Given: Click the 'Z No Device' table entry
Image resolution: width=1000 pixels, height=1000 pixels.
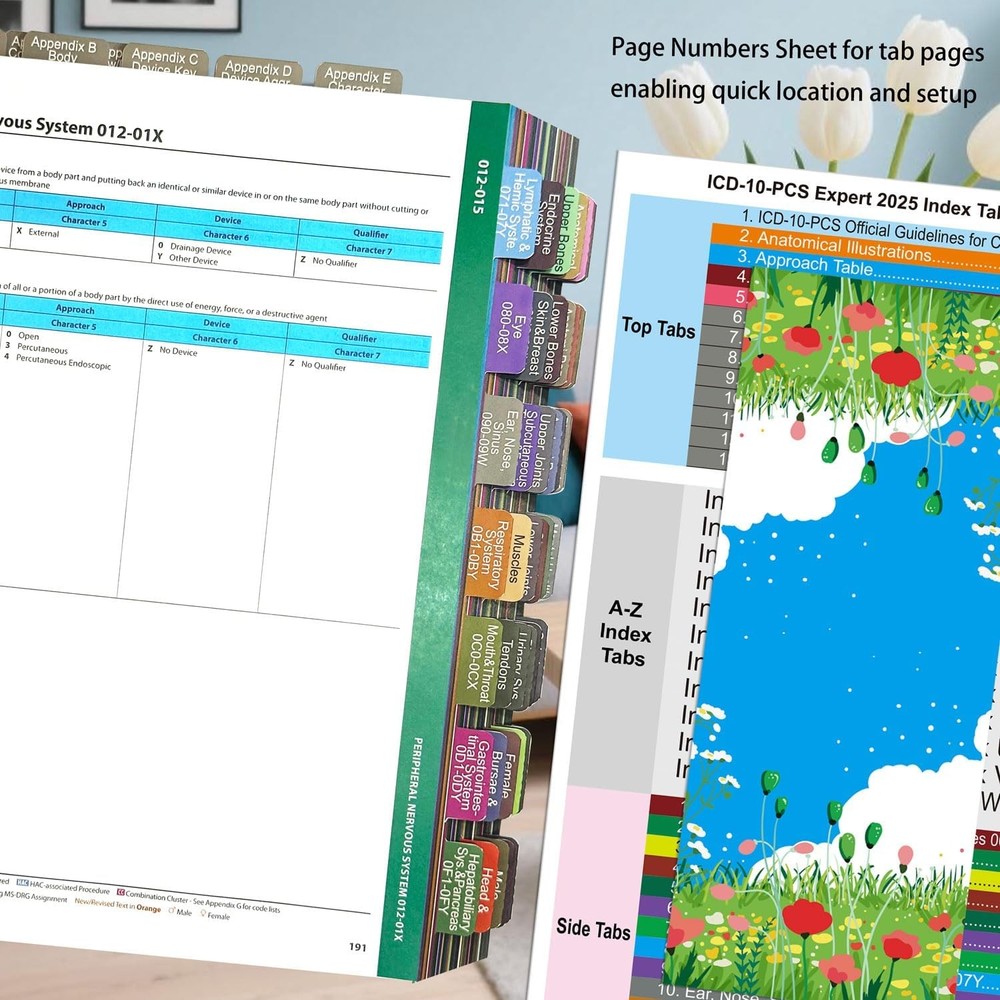Looking at the screenshot, I should click(172, 350).
